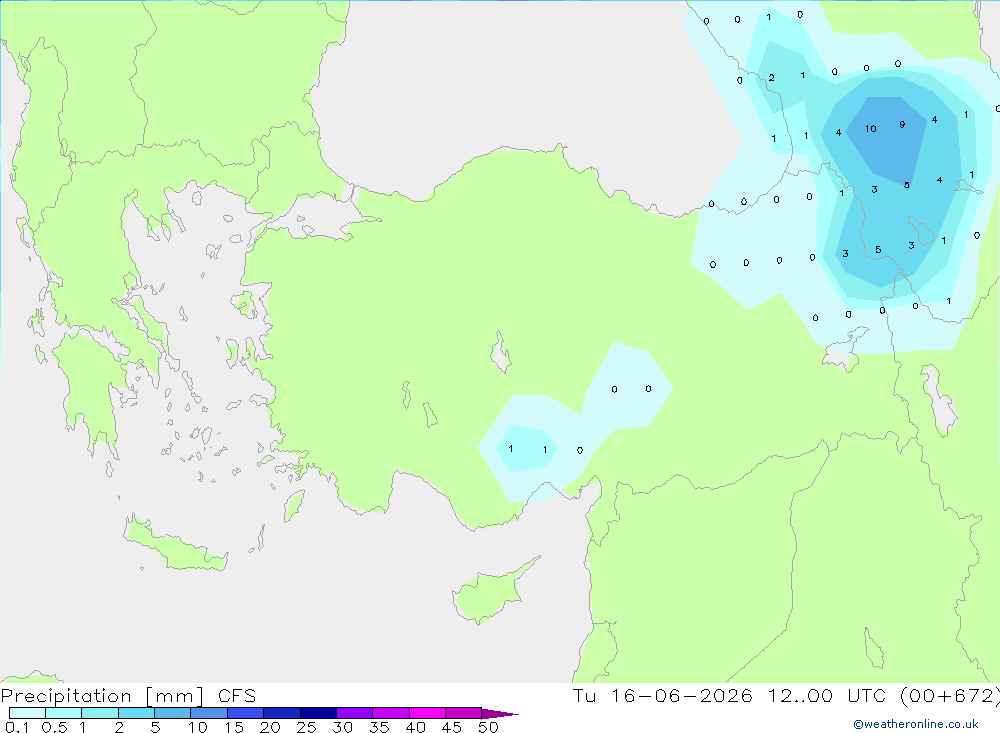
Task: Click the 25 to 30 legend color
Action: coord(318,713)
